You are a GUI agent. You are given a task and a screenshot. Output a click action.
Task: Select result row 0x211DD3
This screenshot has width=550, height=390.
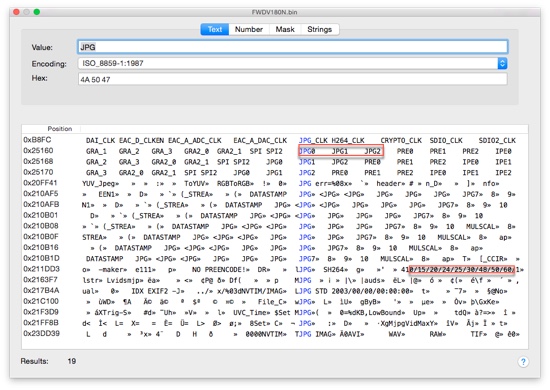pyautogui.click(x=275, y=269)
